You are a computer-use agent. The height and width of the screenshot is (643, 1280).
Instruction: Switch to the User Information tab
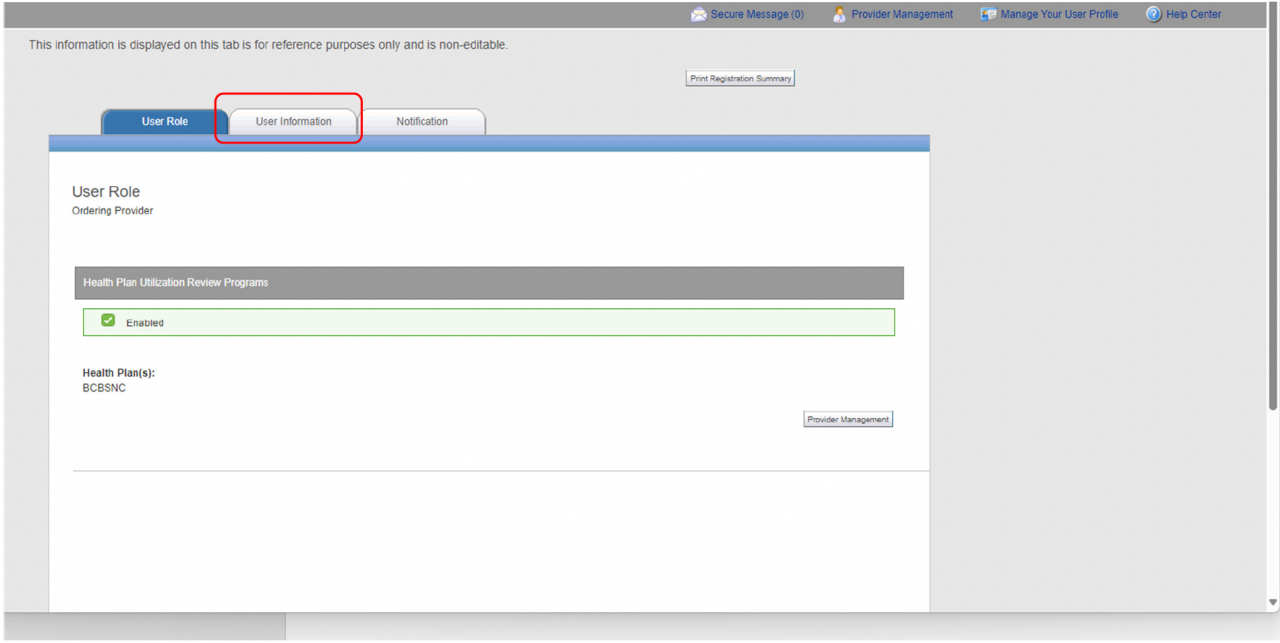[x=293, y=122]
